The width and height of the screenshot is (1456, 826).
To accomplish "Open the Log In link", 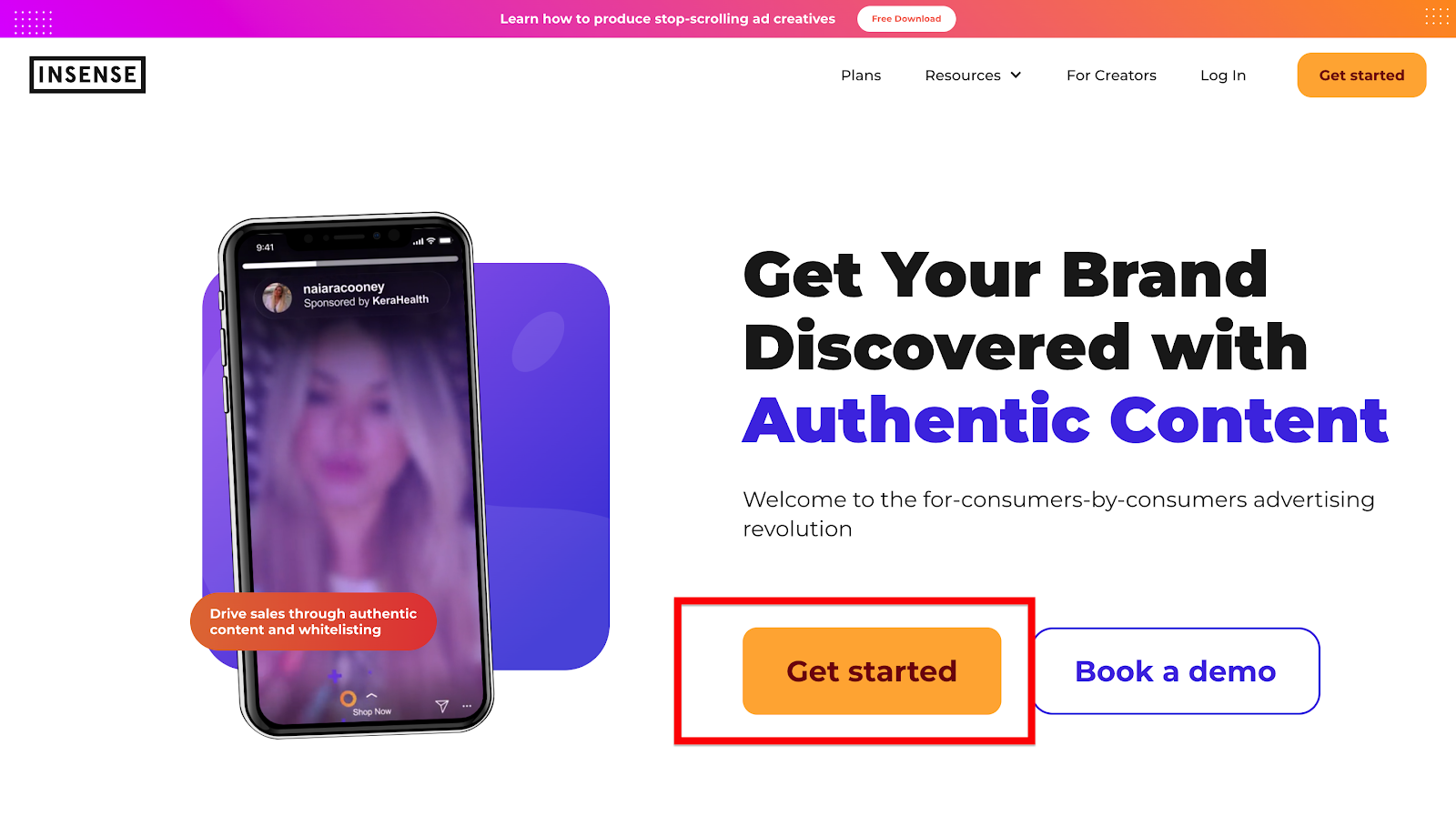I will [1223, 76].
